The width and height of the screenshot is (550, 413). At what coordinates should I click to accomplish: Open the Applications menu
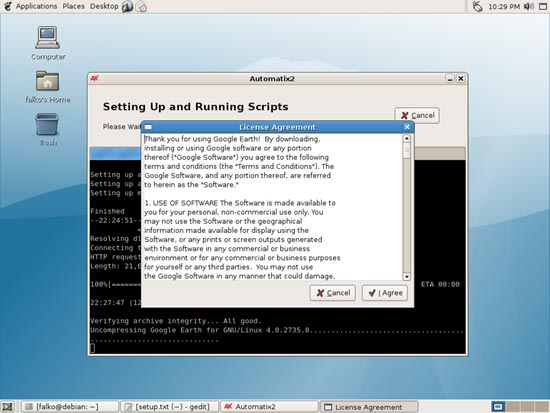tap(36, 6)
